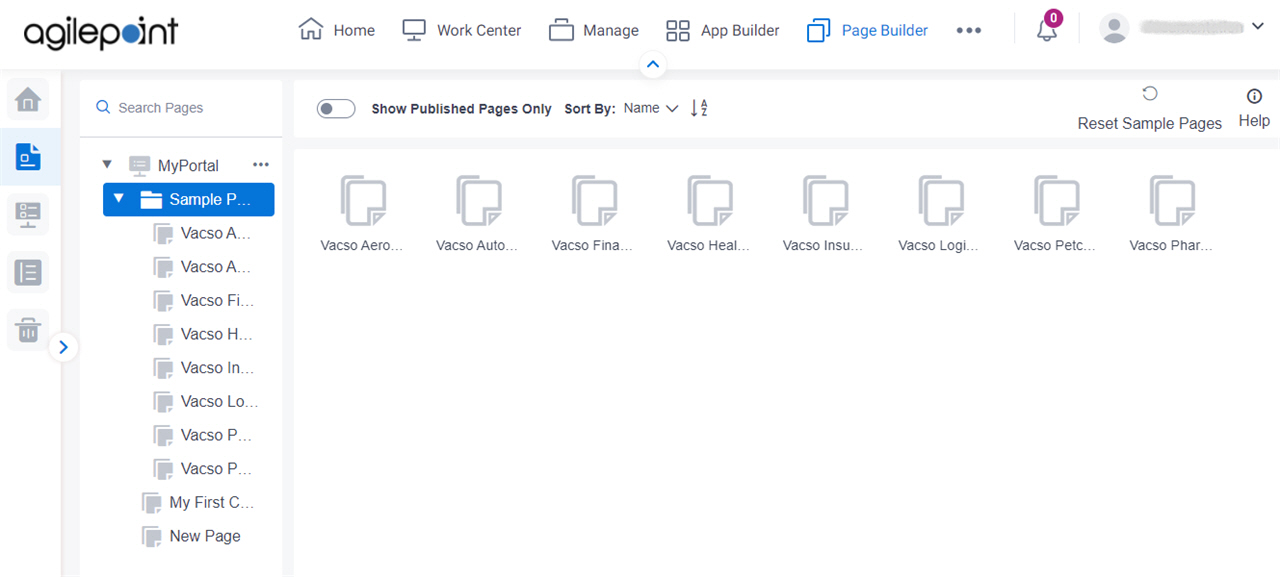Open Manage in top navigation
1280x577 pixels.
[594, 30]
